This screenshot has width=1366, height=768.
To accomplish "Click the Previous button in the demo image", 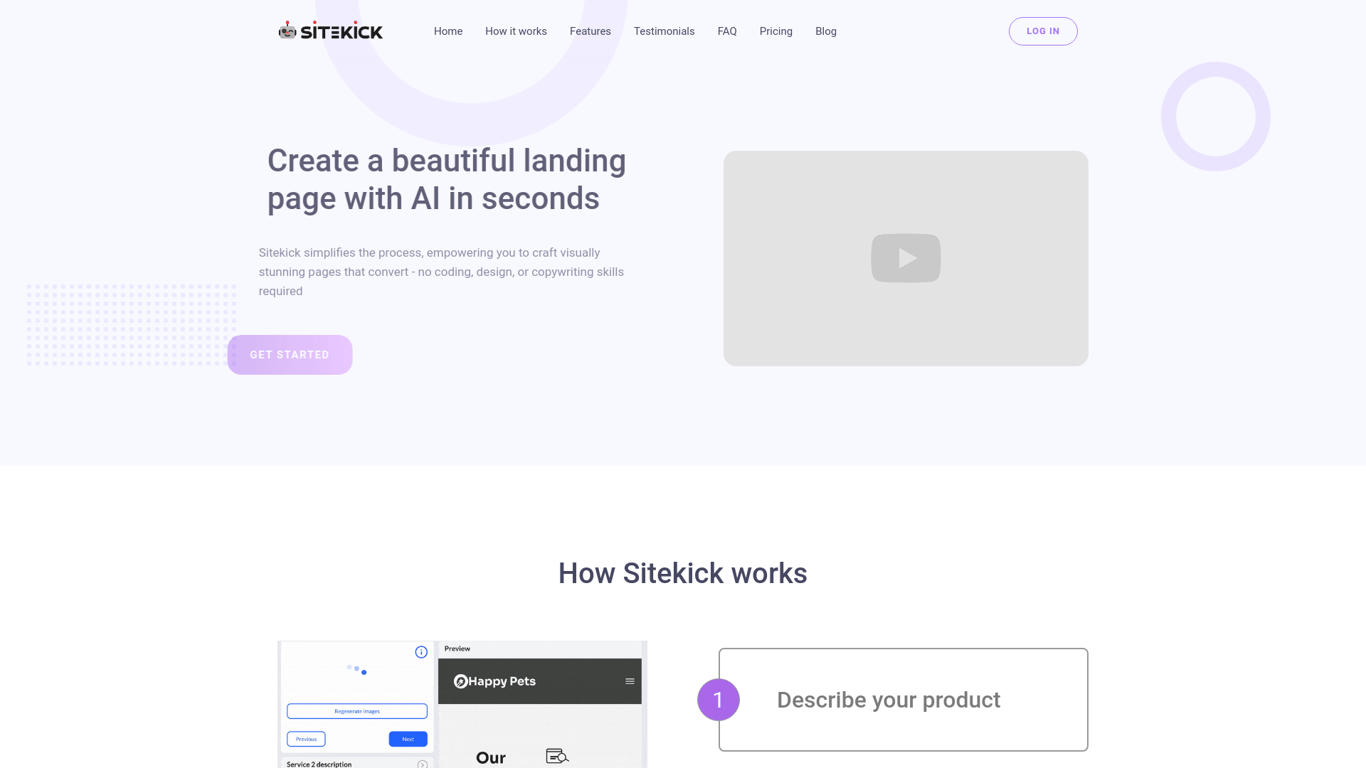I will [x=306, y=739].
